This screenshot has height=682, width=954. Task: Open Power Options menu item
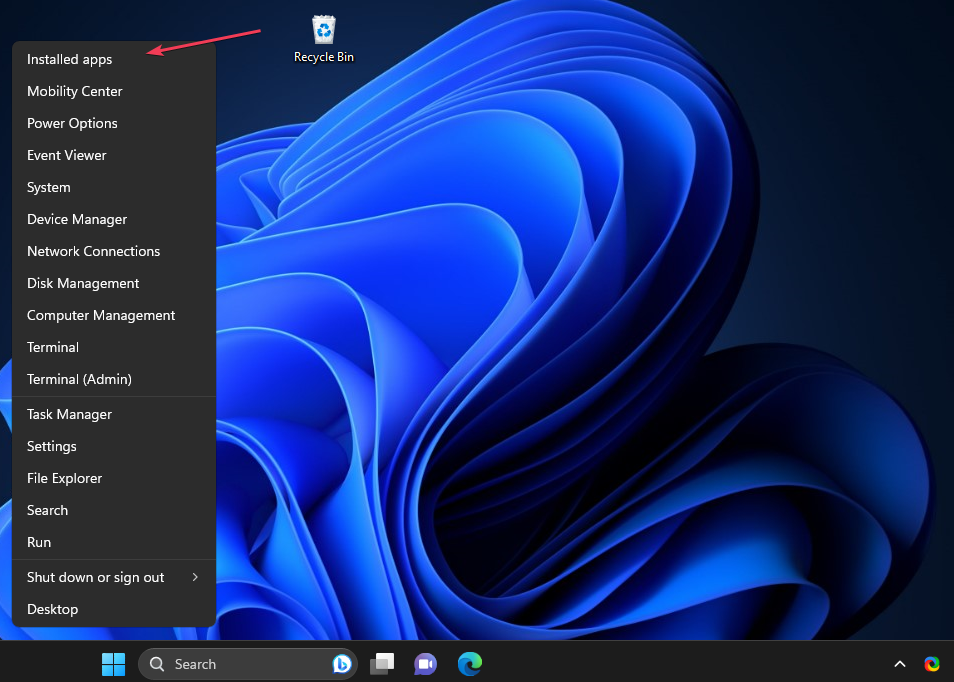coord(72,123)
